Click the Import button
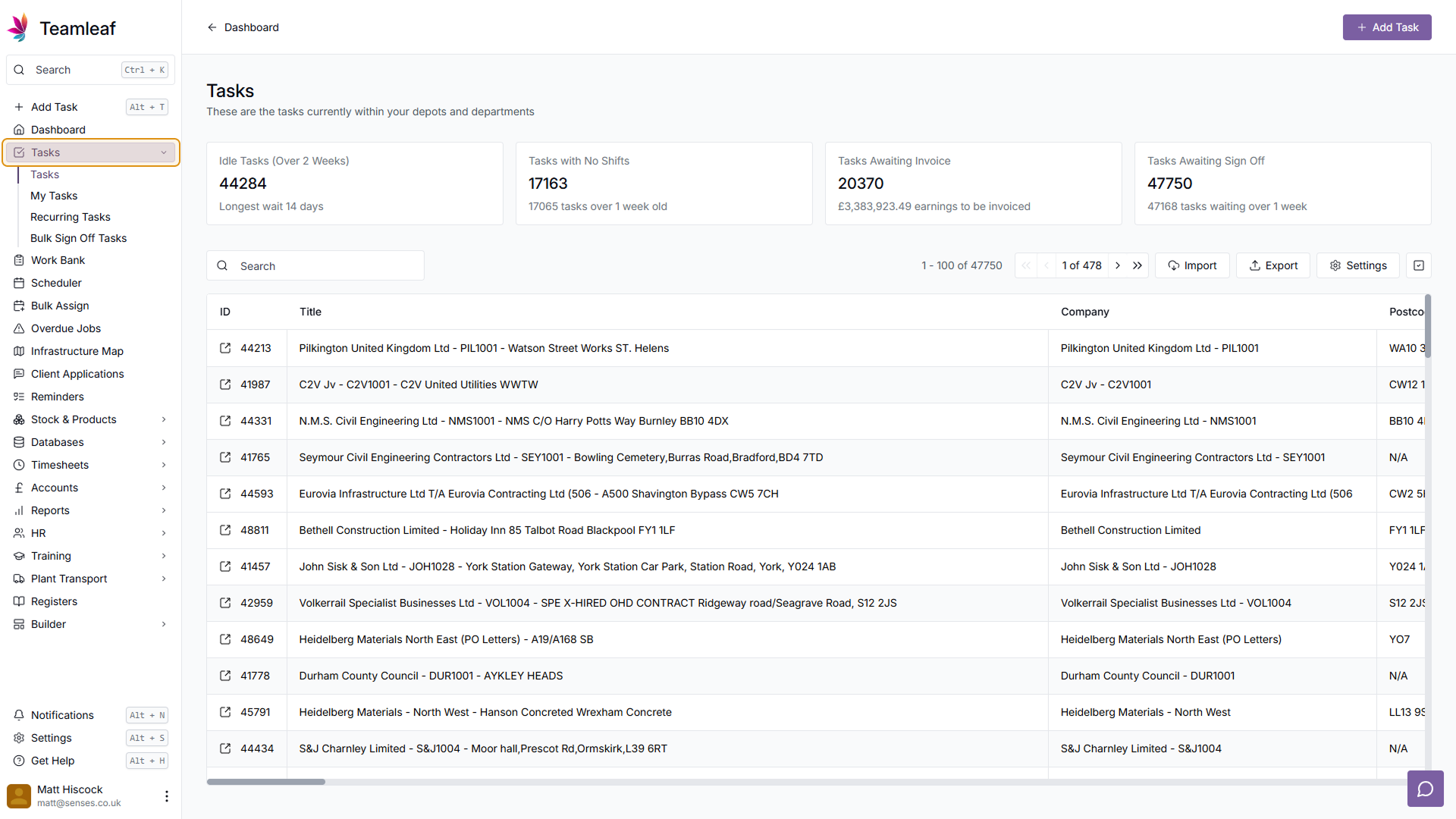 (x=1192, y=265)
